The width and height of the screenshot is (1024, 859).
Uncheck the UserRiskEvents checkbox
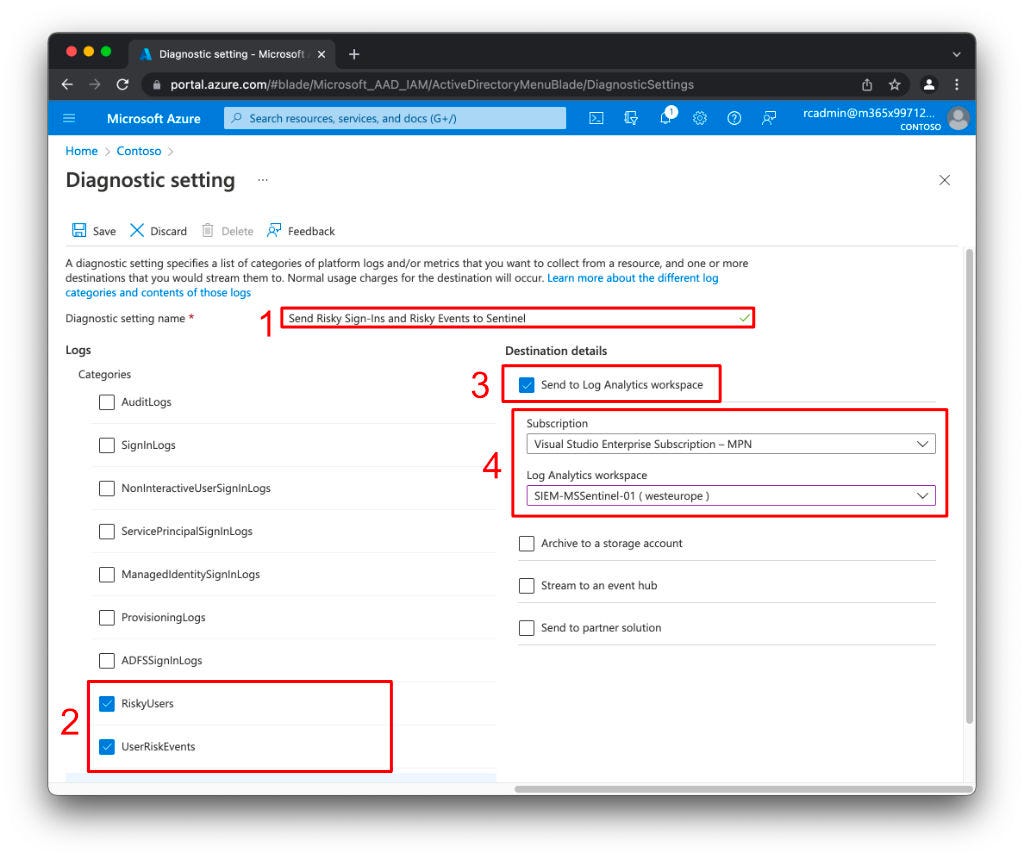coord(106,747)
